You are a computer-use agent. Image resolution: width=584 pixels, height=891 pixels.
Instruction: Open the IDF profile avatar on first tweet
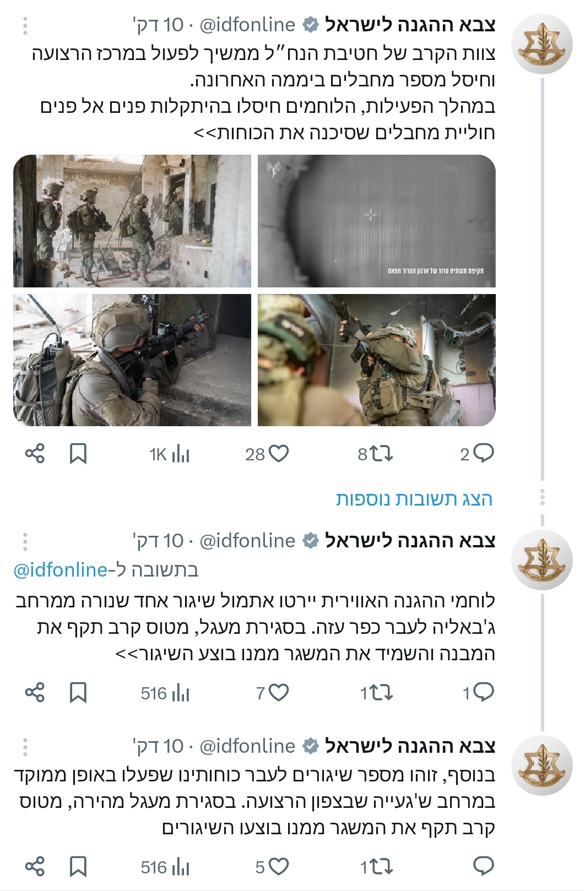click(542, 44)
